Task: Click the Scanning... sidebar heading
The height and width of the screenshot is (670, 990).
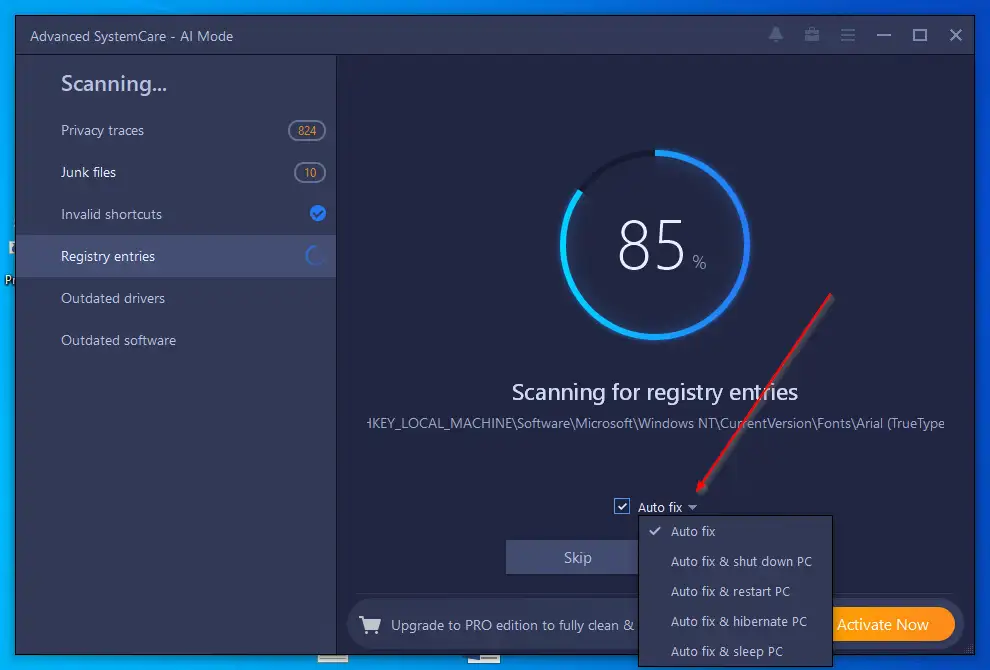Action: tap(114, 84)
